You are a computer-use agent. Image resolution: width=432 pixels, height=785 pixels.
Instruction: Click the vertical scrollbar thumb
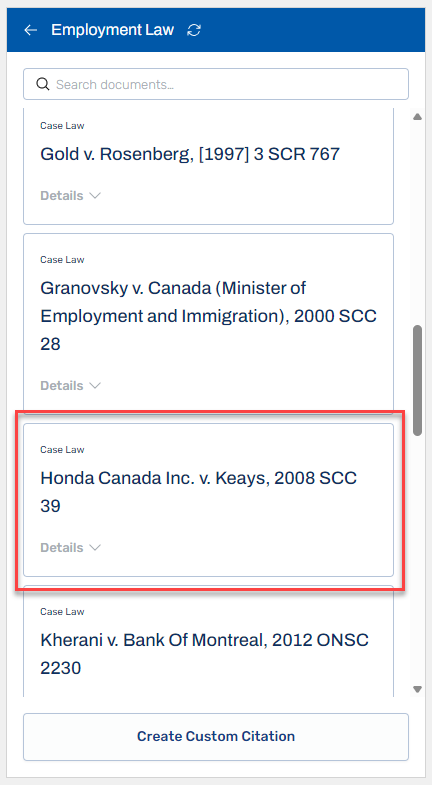(x=417, y=380)
